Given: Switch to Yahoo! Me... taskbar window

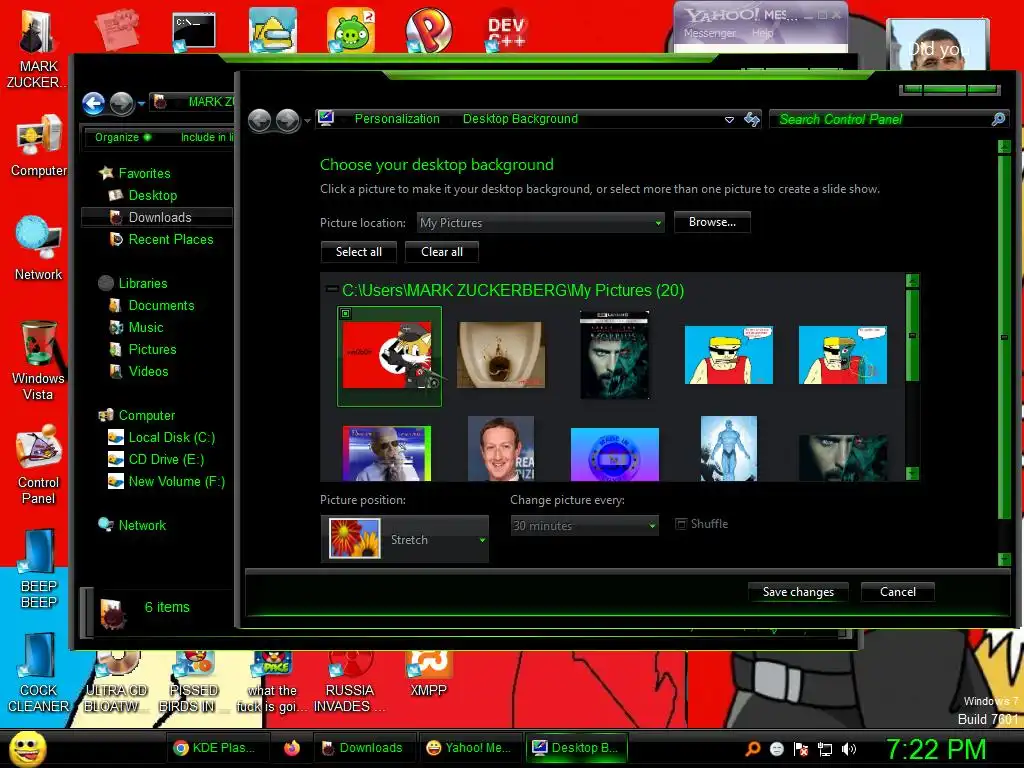Looking at the screenshot, I should 469,748.
